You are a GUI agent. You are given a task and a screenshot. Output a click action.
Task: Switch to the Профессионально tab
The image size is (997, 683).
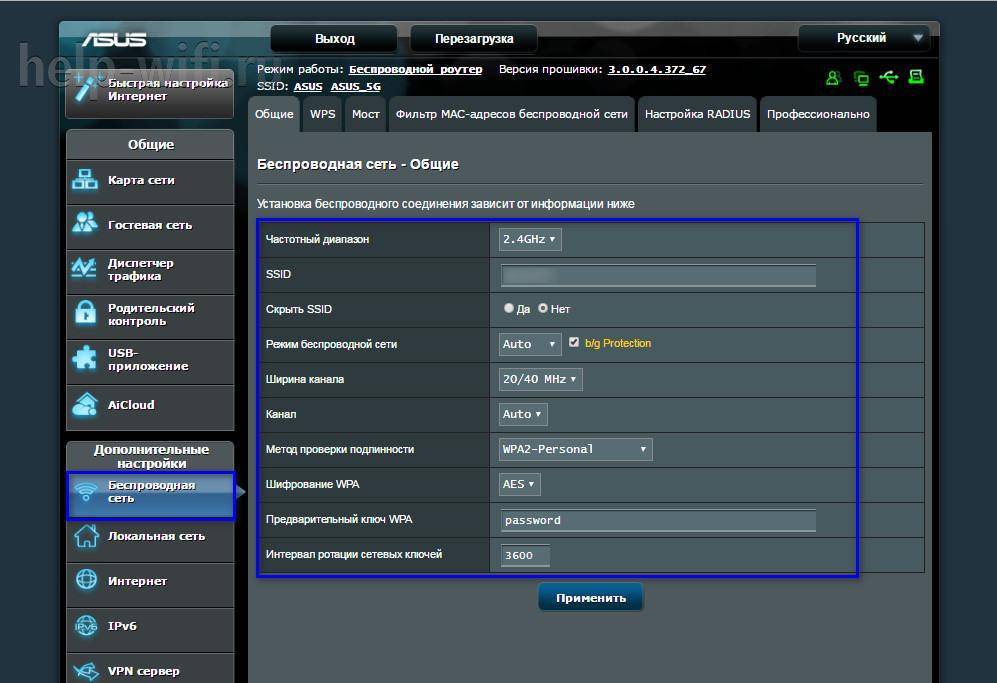point(817,114)
